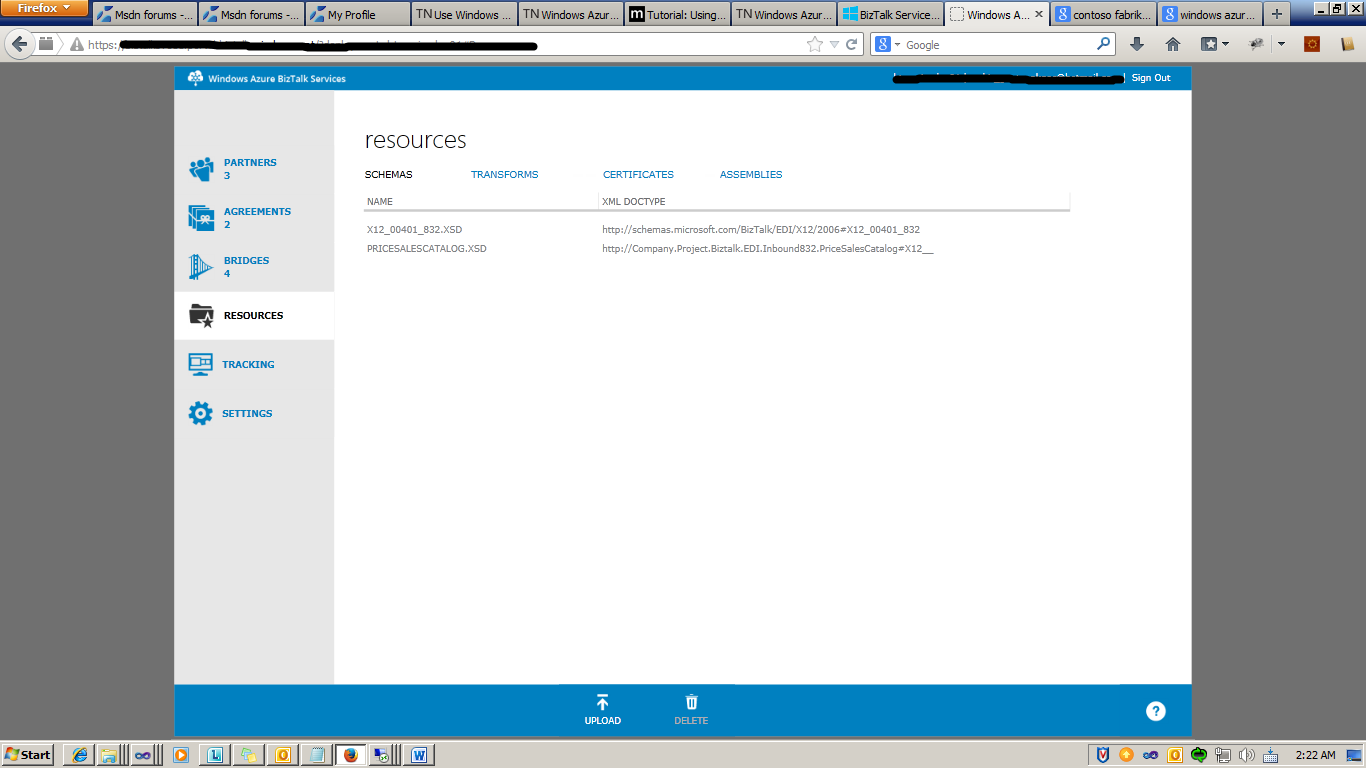Click the search magnifier in Google box
Image resolution: width=1366 pixels, height=768 pixels.
[x=1104, y=44]
